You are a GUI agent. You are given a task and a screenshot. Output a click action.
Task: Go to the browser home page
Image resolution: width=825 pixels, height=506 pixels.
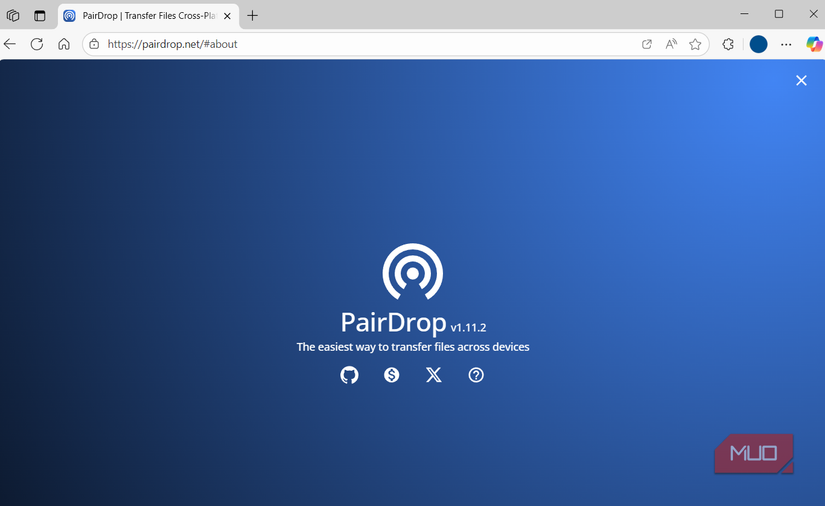pyautogui.click(x=64, y=44)
